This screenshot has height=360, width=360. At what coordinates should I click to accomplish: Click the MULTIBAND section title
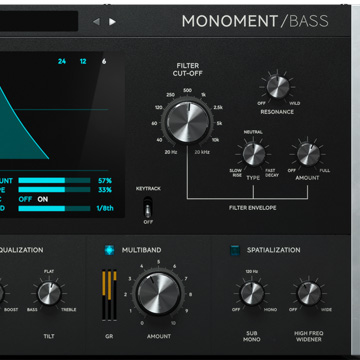141,250
